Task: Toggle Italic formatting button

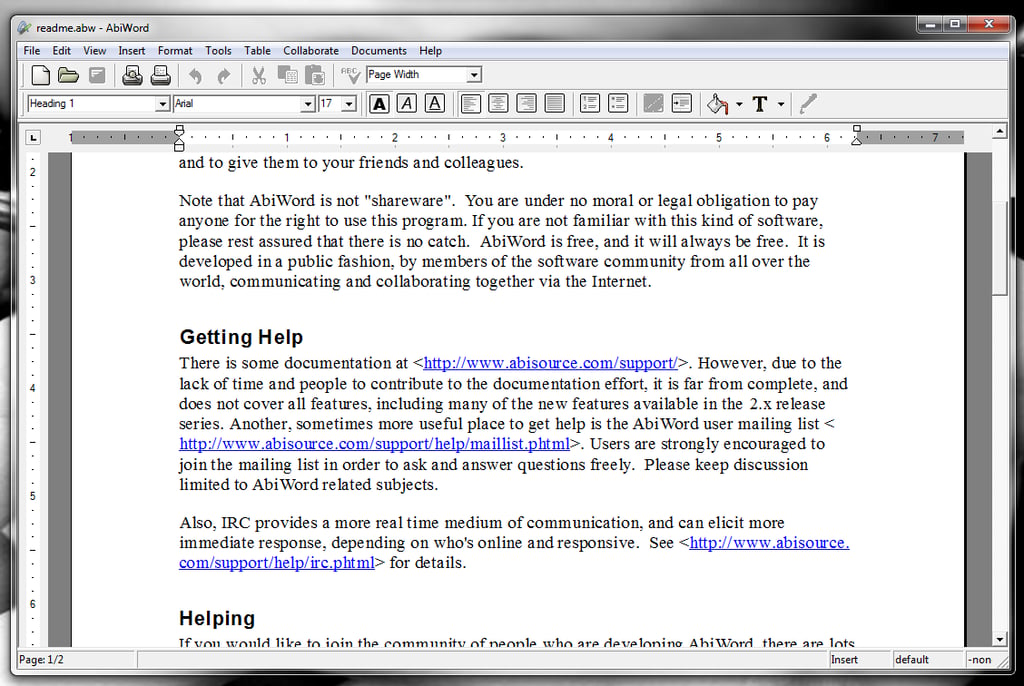Action: point(407,104)
